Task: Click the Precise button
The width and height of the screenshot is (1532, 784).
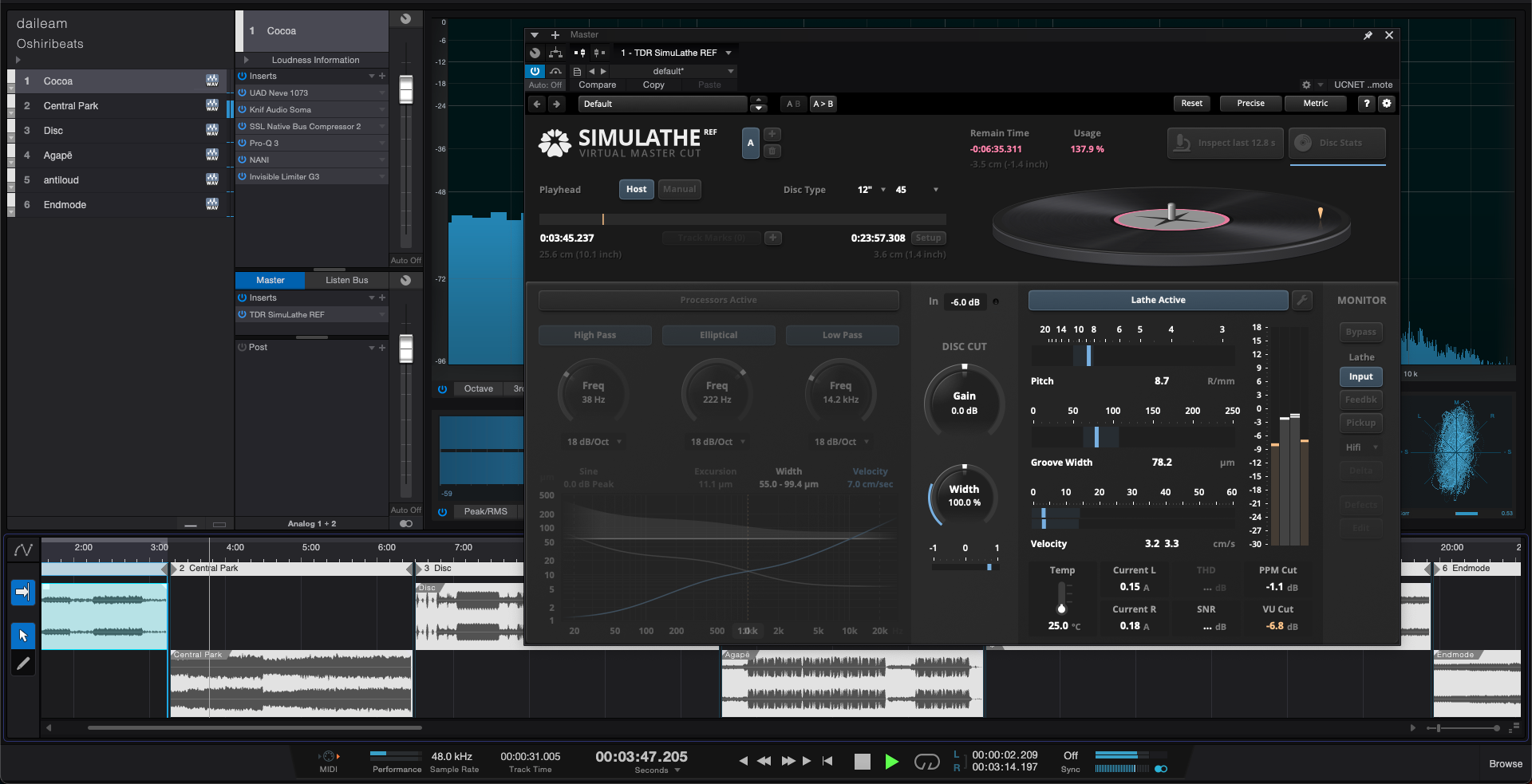Action: point(1250,104)
